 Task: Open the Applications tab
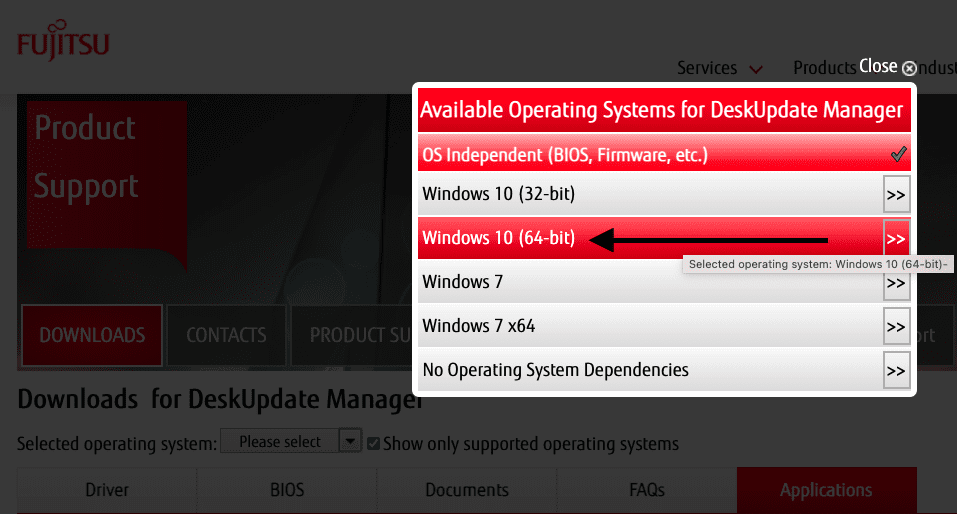tap(826, 490)
